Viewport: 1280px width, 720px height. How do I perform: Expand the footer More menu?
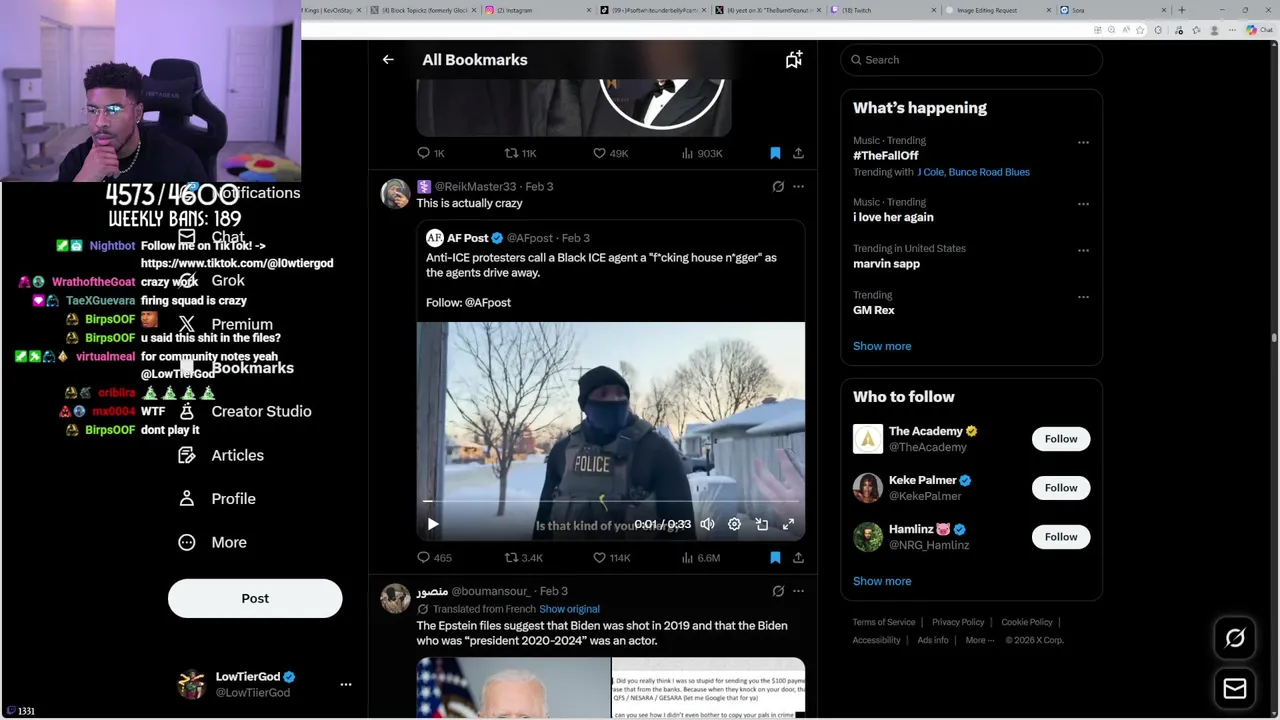point(979,640)
